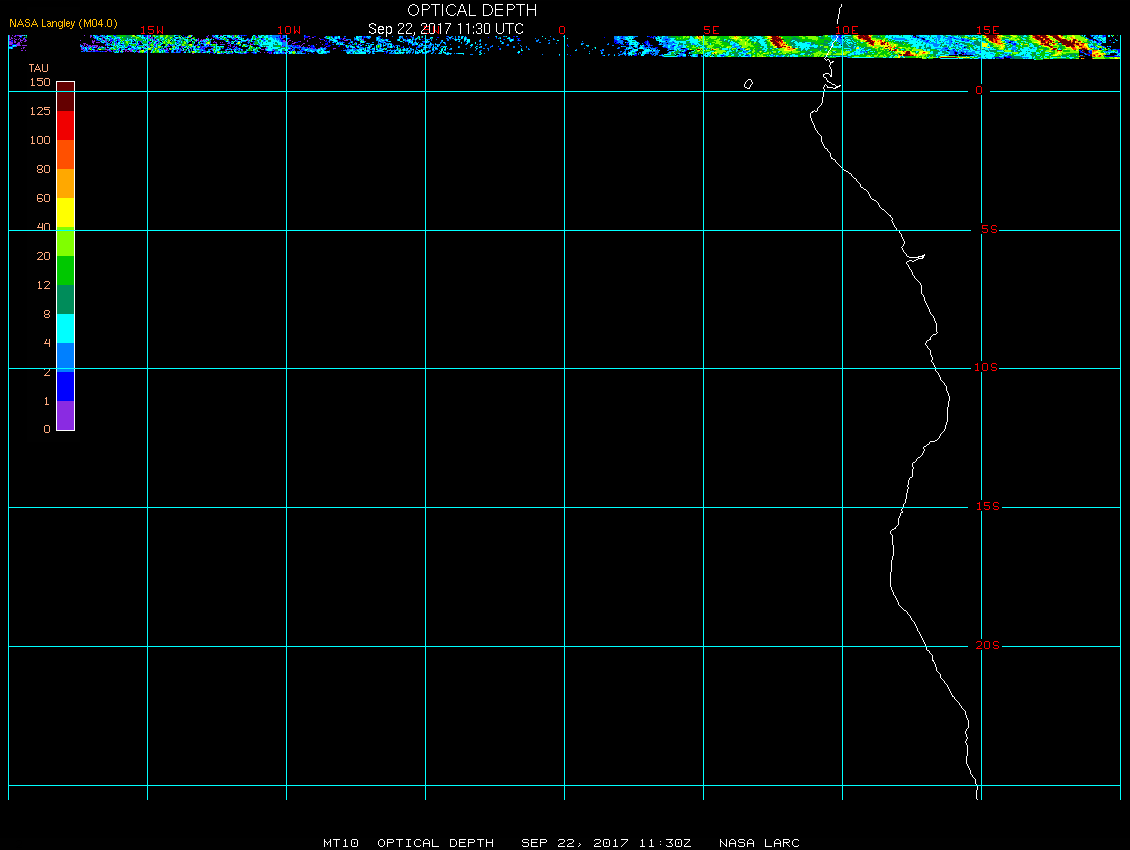This screenshot has width=1130, height=850.
Task: Select the light blue swatch between 4 and 2
Action: tap(66, 357)
